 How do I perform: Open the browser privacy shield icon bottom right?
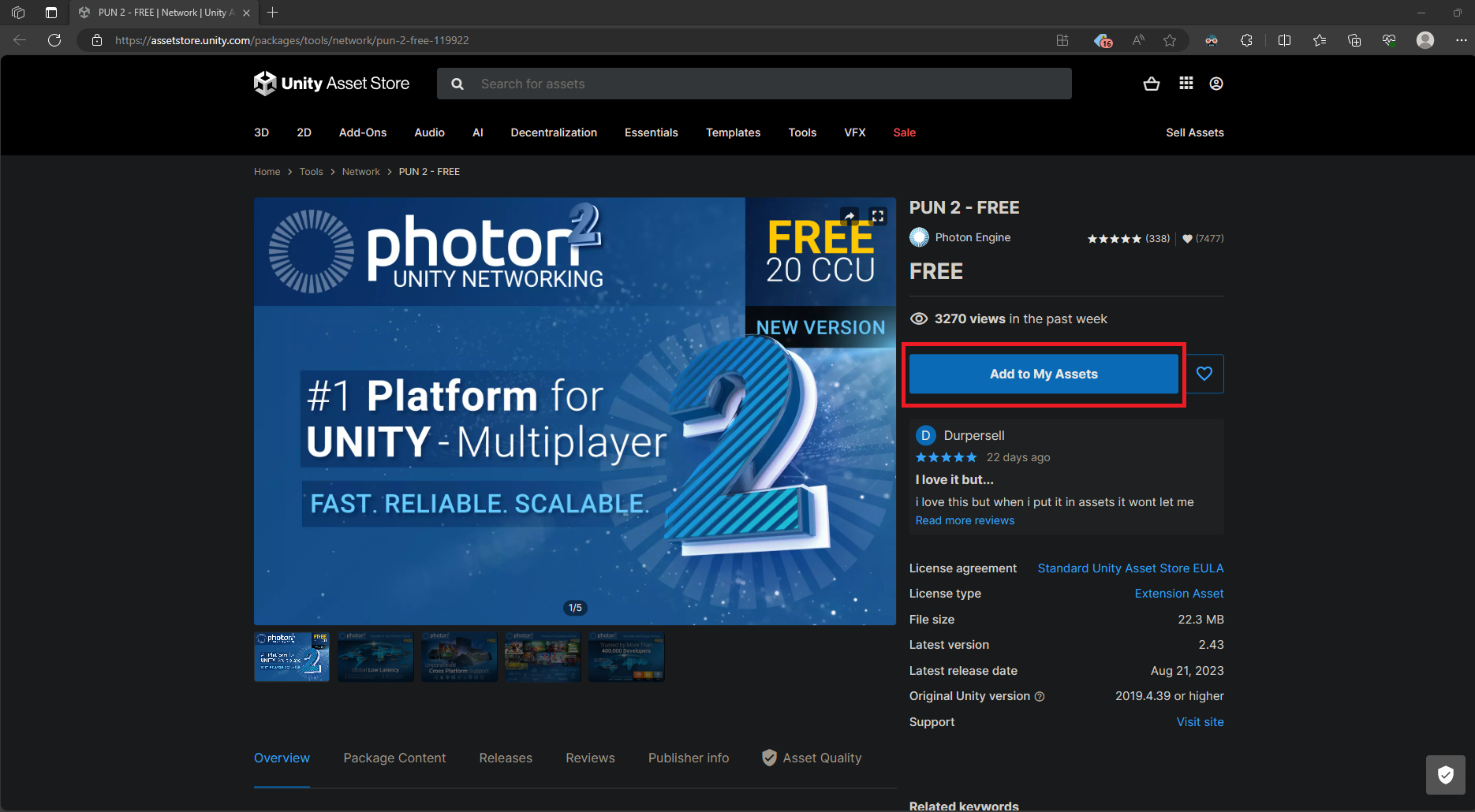(x=1446, y=774)
